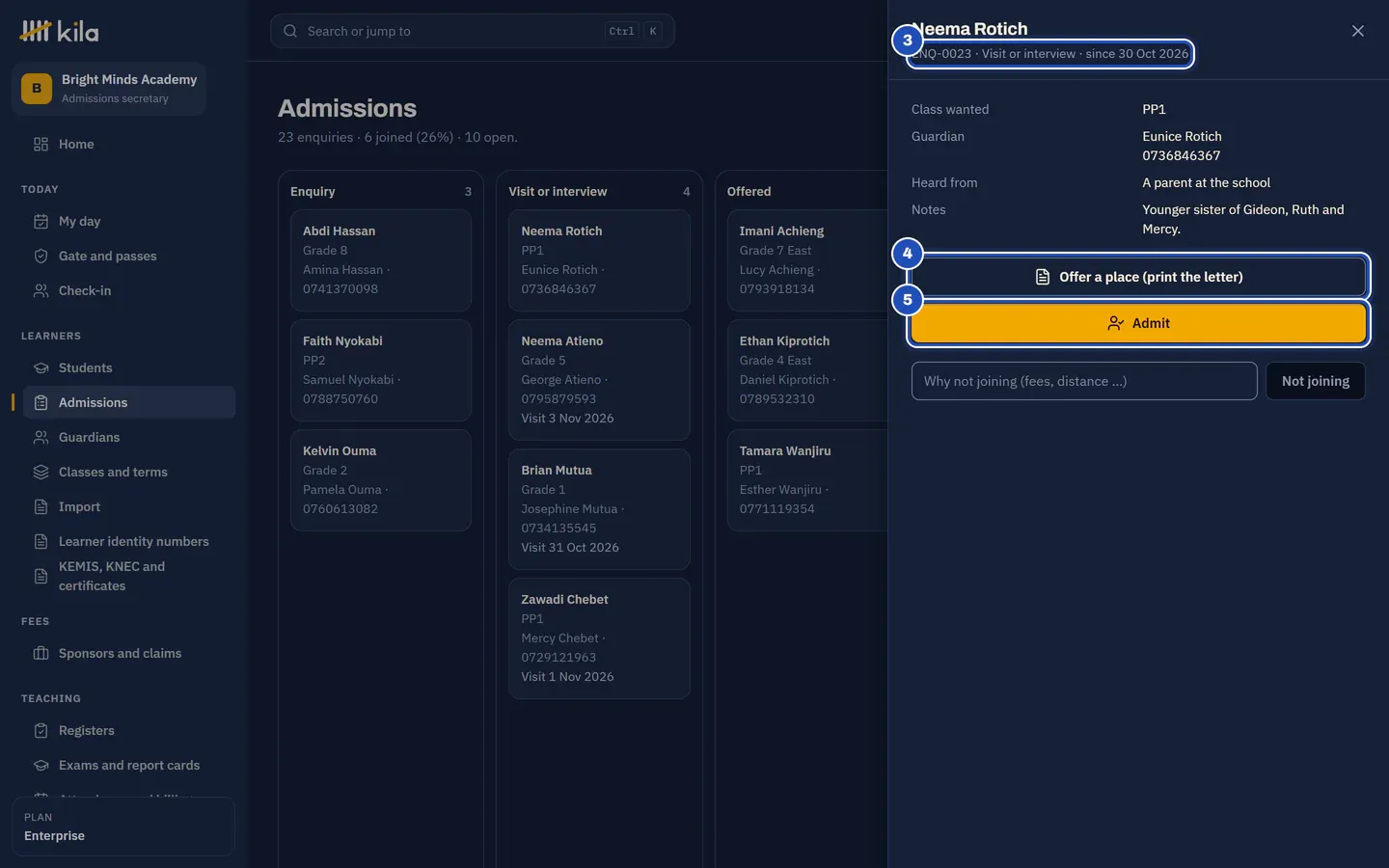Screen dimensions: 1389x868
Task: Close the Neema Rotich detail panel
Action: [1357, 31]
